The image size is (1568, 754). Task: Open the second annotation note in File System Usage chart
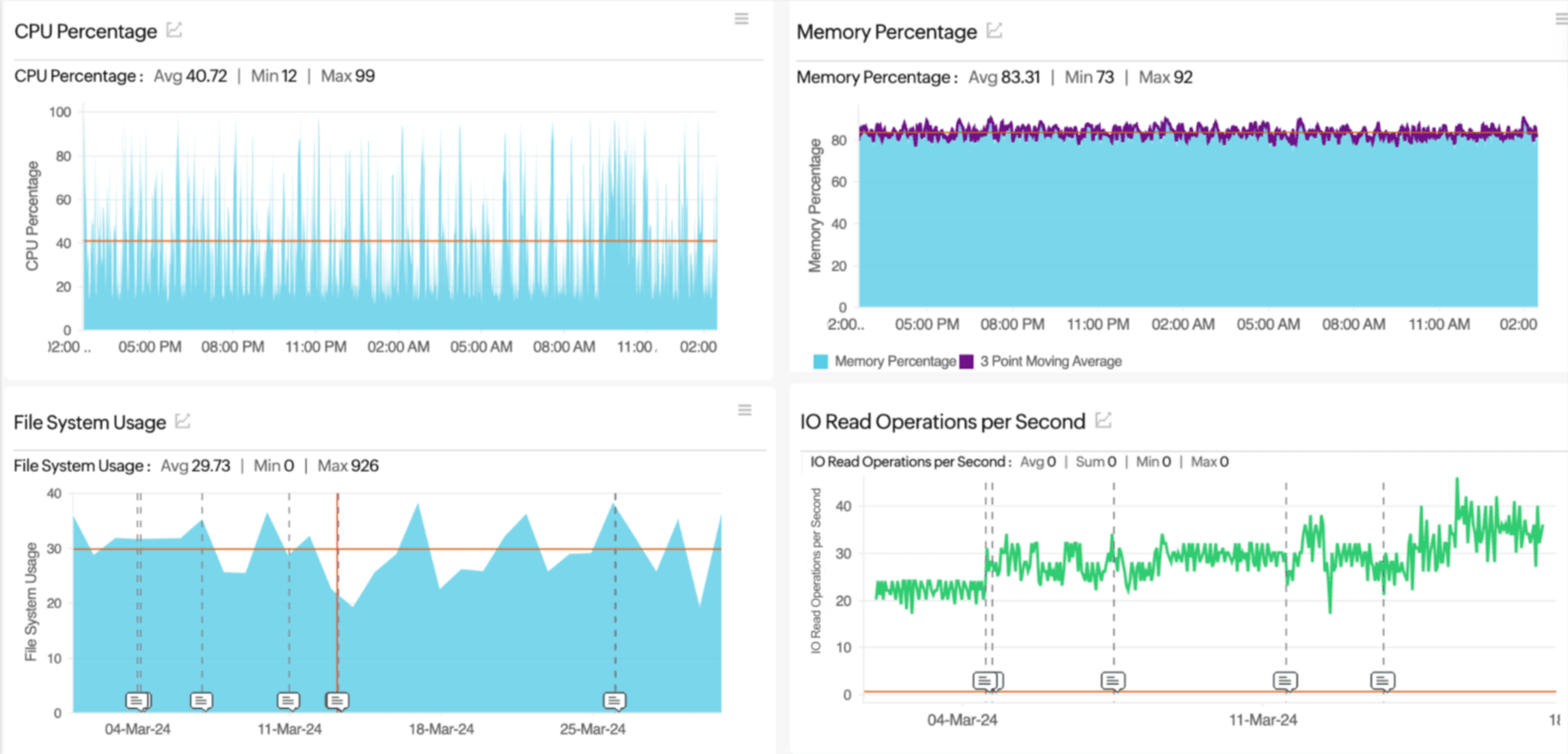click(x=201, y=701)
